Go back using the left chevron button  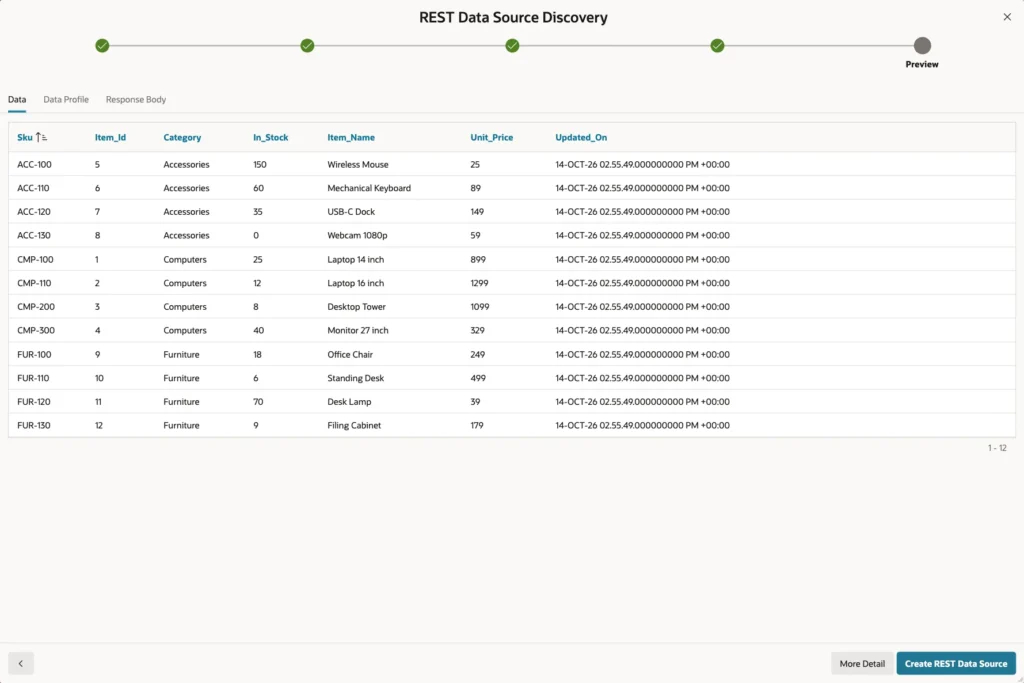21,663
